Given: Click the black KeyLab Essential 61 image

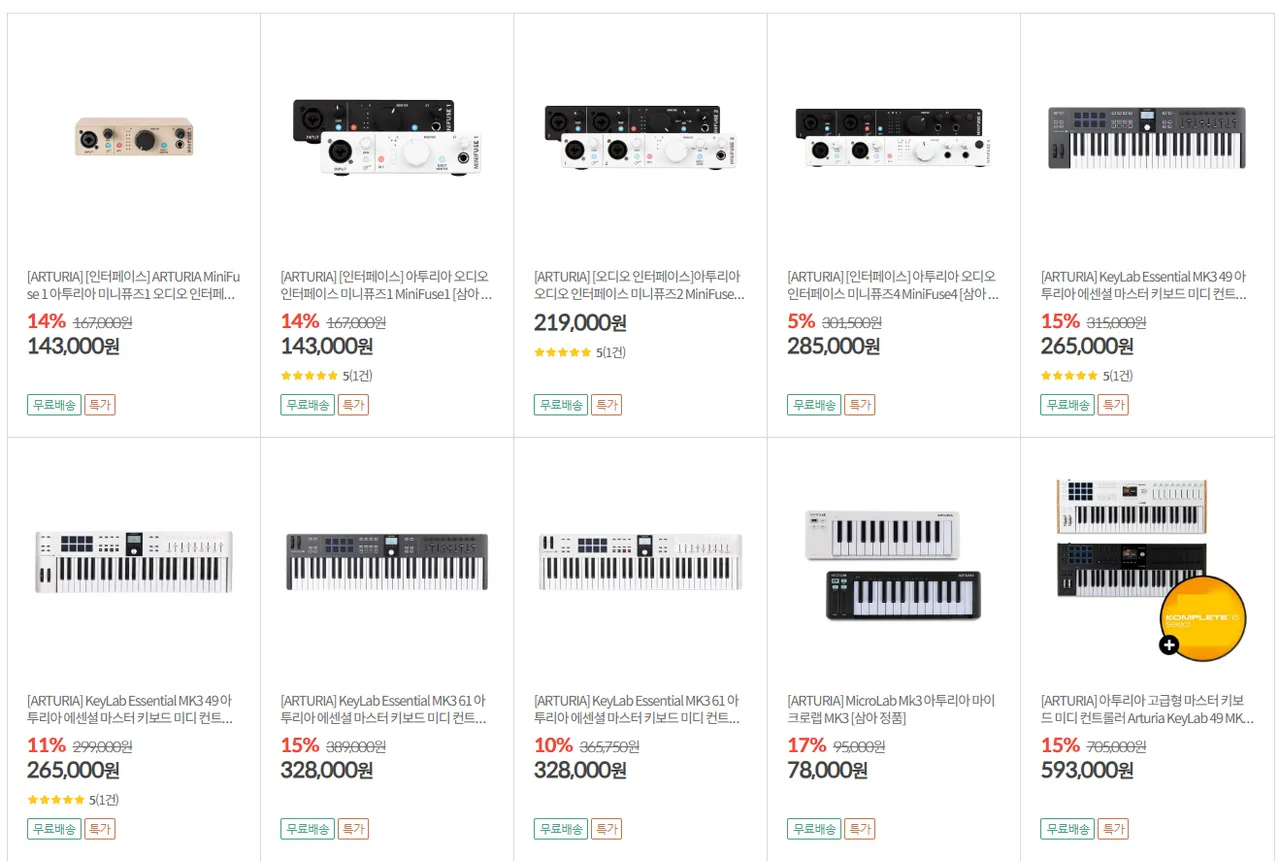Looking at the screenshot, I should coord(387,560).
